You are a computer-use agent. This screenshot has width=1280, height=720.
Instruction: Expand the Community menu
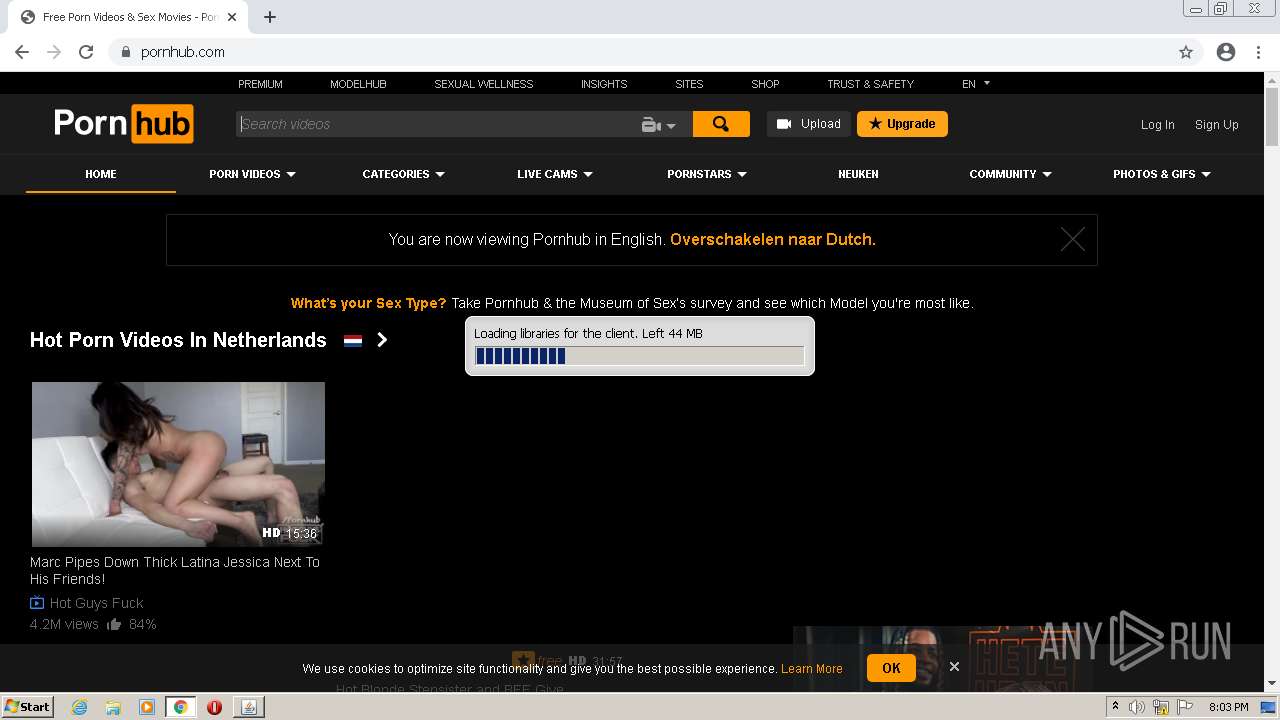point(1010,174)
